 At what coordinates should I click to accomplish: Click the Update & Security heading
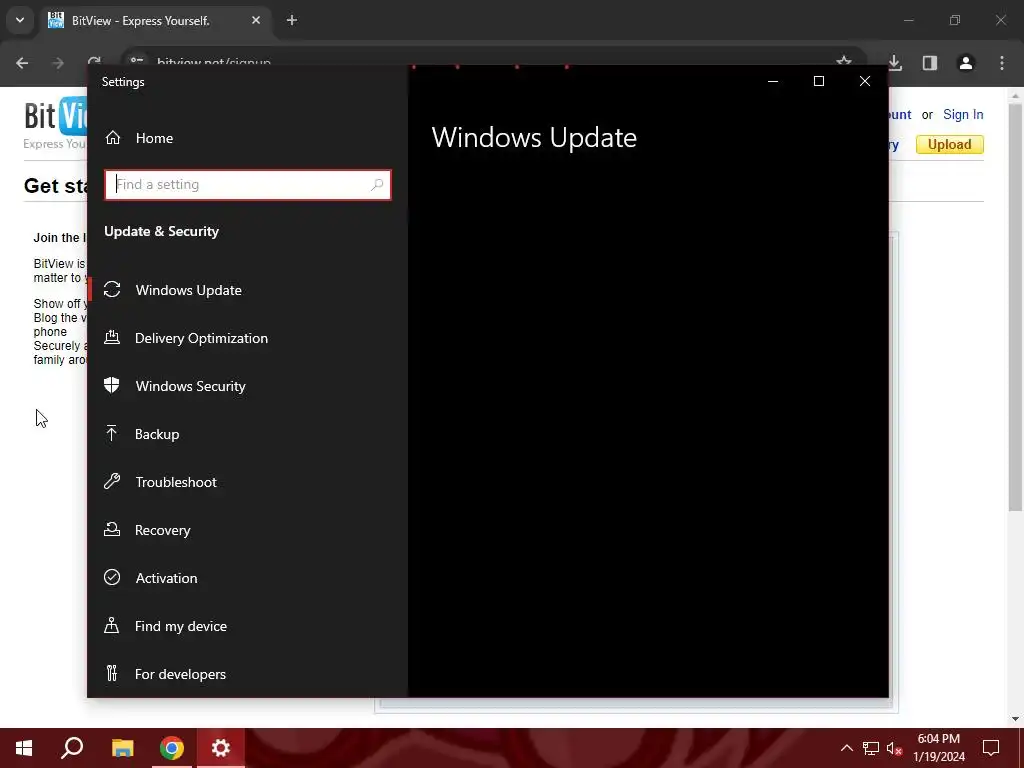click(161, 231)
